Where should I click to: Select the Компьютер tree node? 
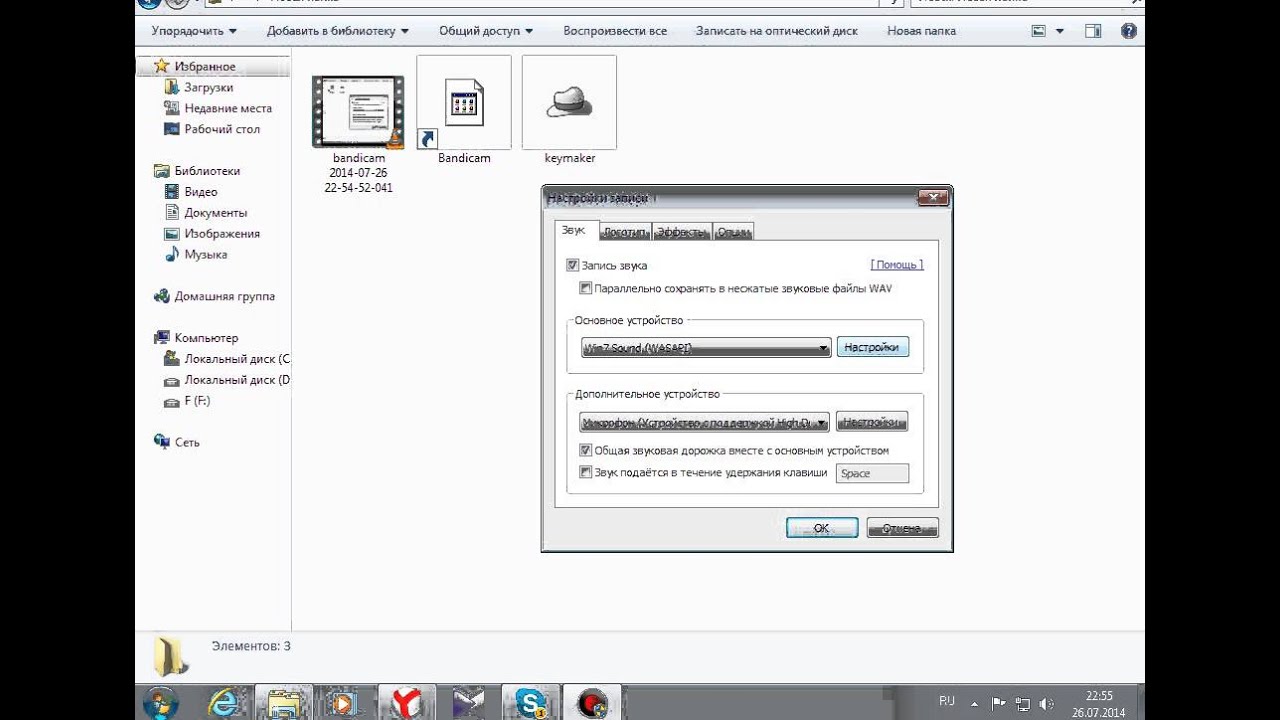point(206,338)
